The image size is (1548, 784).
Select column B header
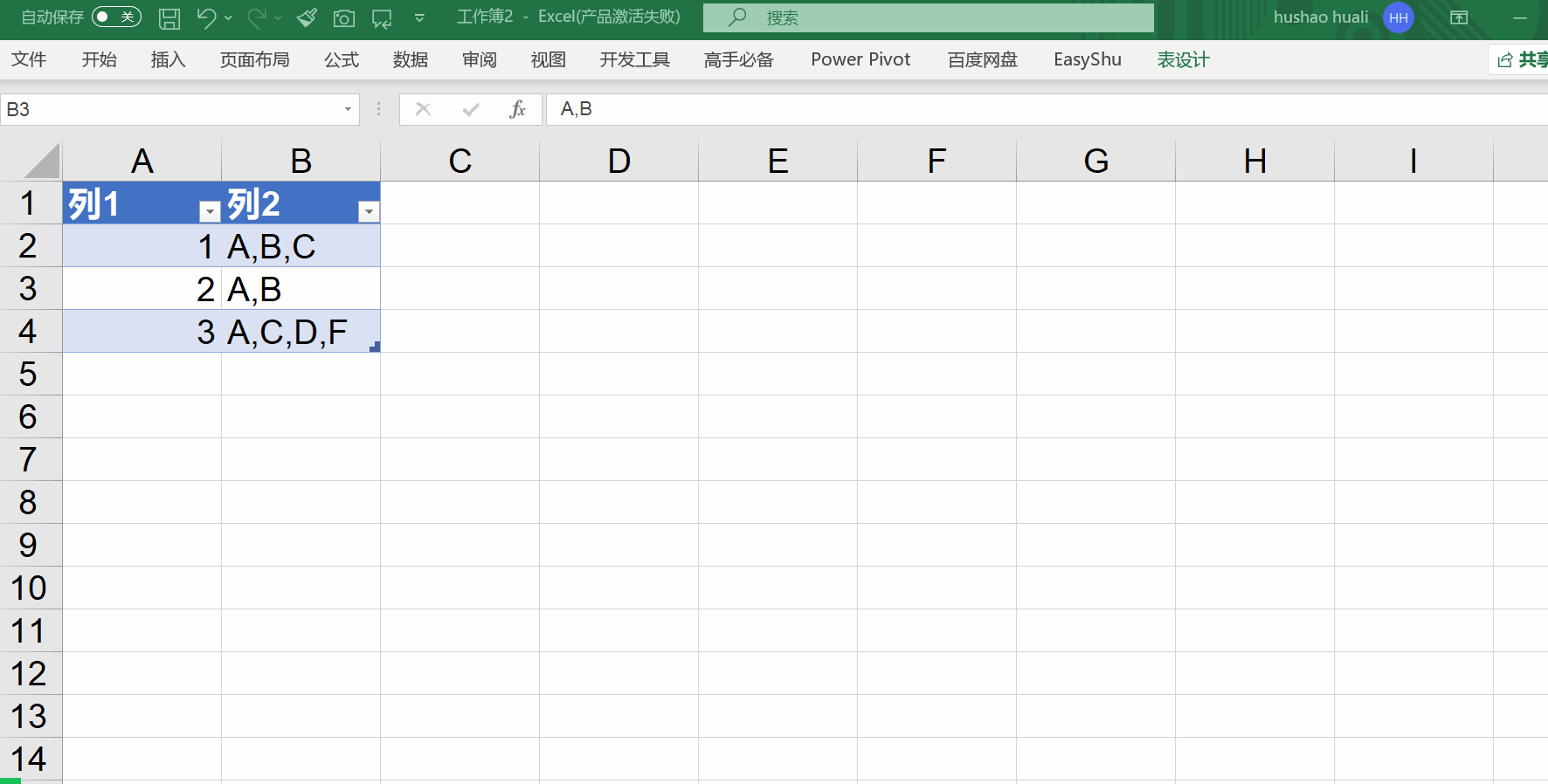301,161
